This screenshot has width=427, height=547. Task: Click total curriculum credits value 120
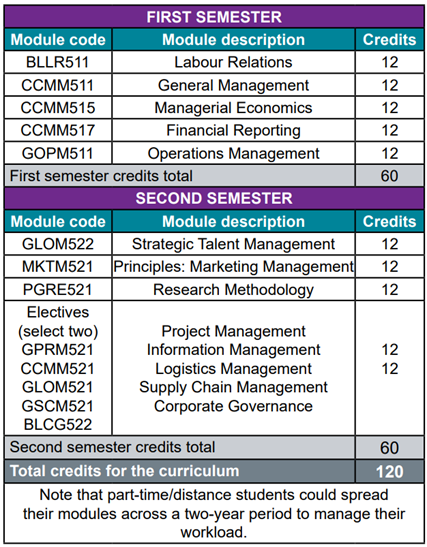pos(390,472)
